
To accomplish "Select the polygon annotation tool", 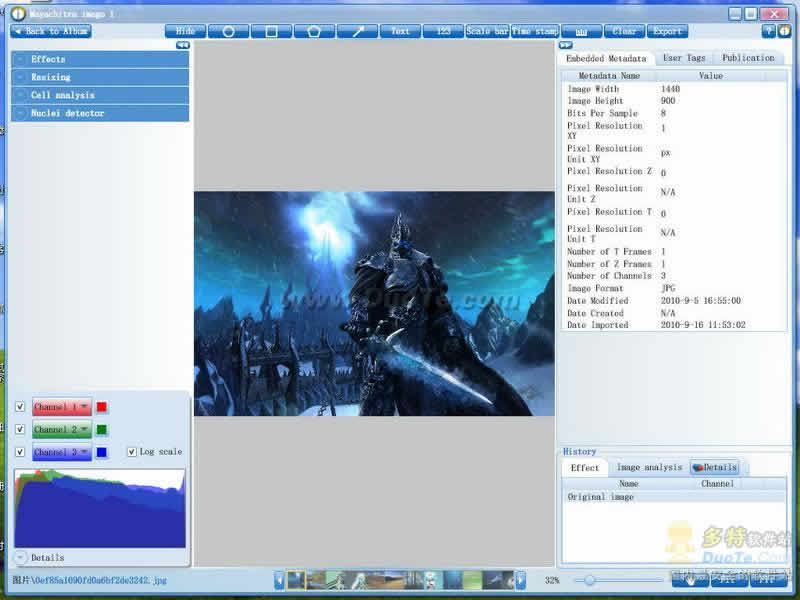I will point(314,31).
